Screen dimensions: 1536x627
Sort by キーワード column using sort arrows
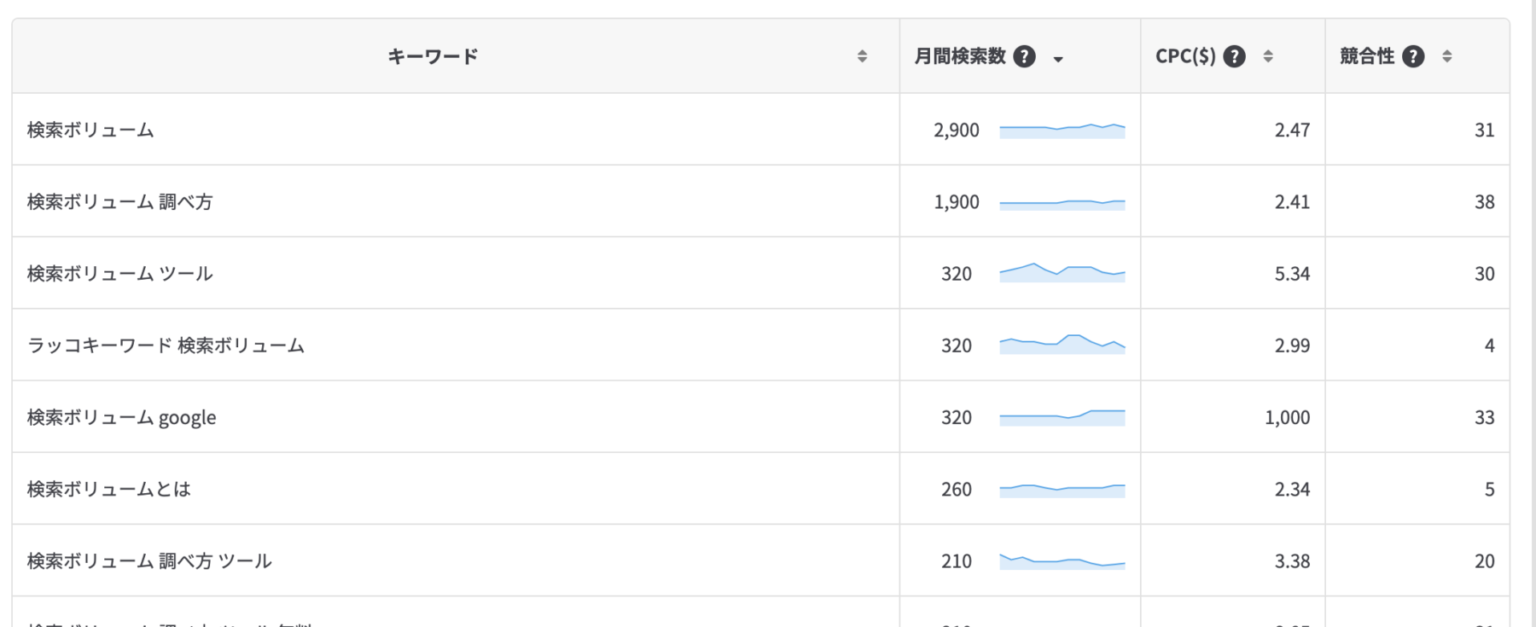862,57
